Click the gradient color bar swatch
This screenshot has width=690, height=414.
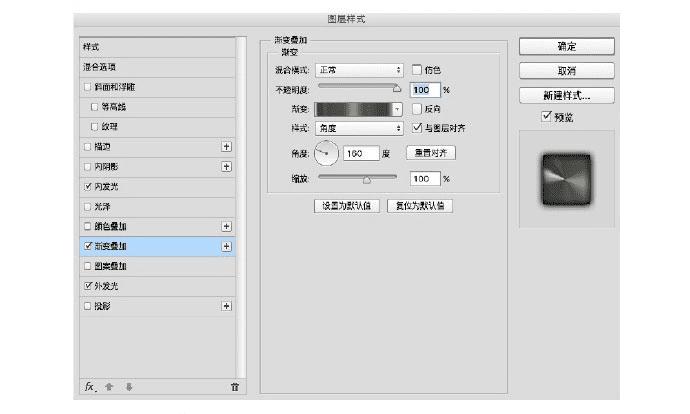(x=353, y=109)
